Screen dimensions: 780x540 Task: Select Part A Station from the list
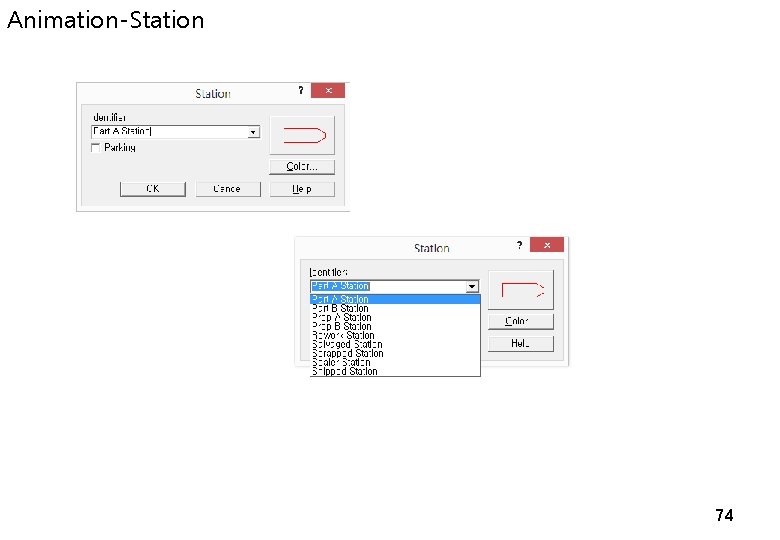395,299
